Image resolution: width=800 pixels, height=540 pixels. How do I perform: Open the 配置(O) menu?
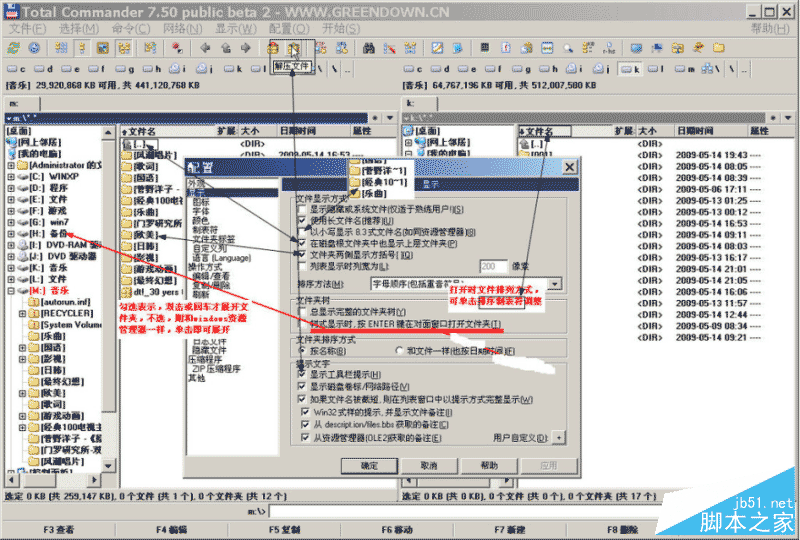point(288,28)
